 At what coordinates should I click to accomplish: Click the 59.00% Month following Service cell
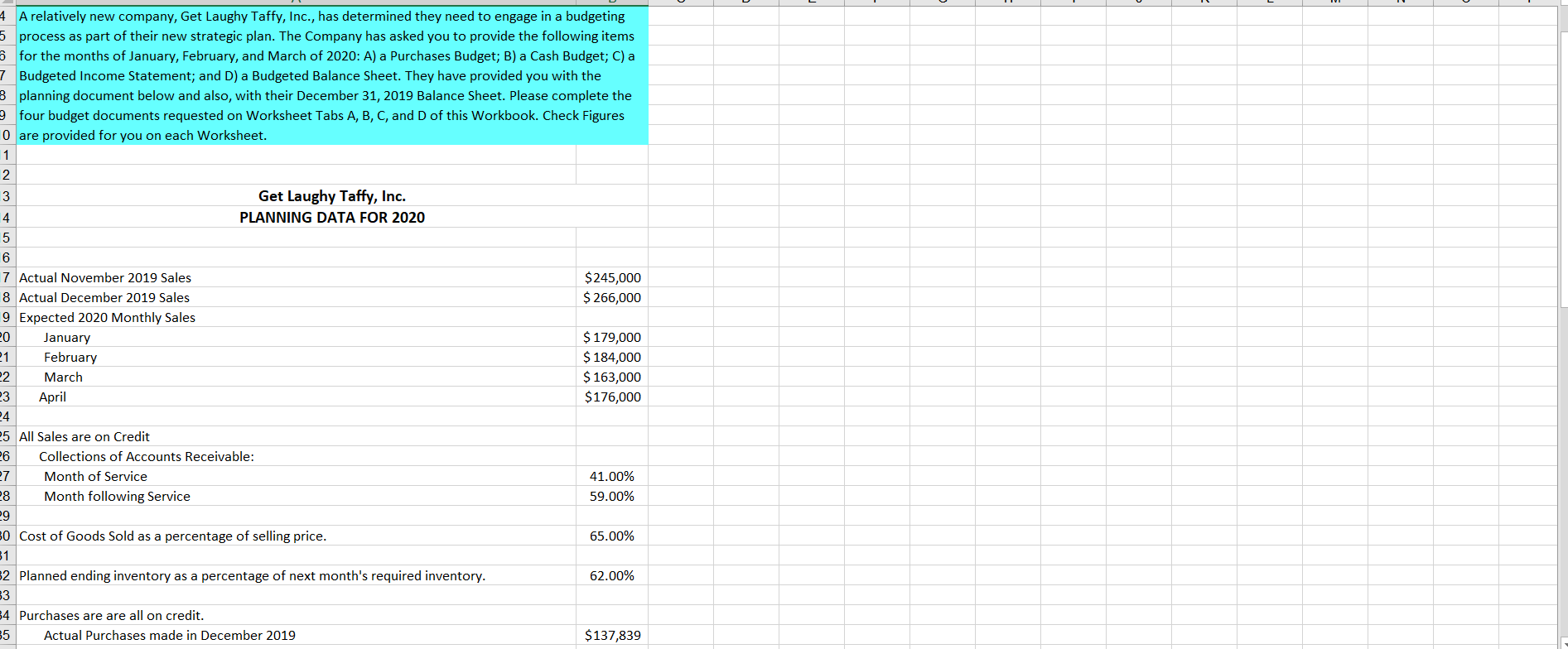click(612, 496)
